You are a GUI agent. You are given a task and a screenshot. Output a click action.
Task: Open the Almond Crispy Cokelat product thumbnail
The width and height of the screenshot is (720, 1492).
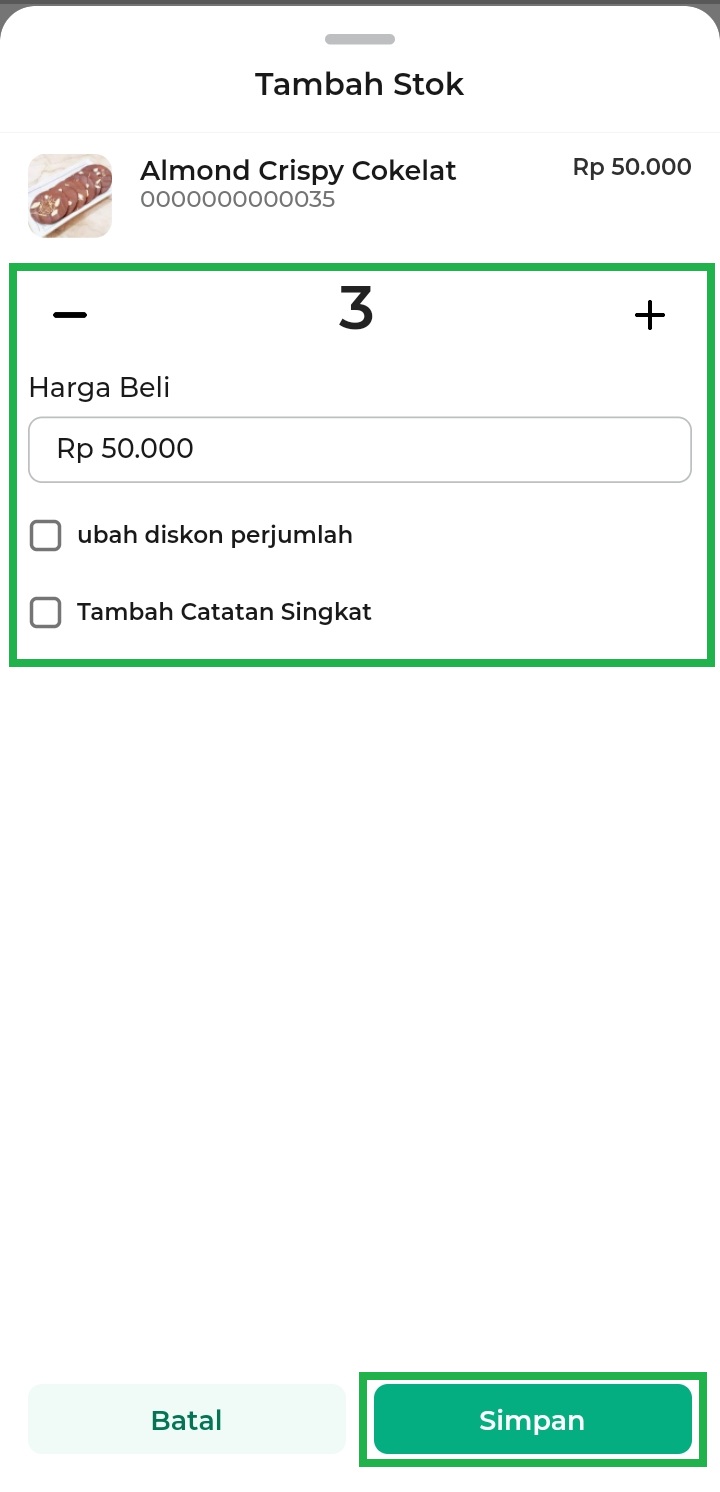[x=70, y=196]
